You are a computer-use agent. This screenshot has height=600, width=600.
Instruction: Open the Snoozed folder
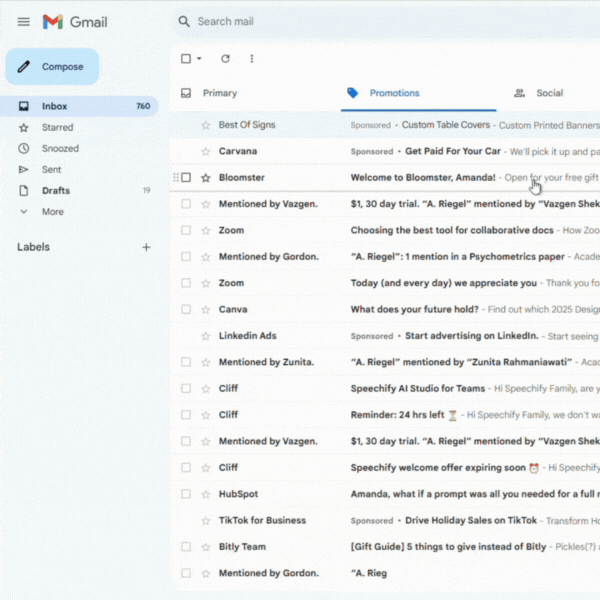click(x=60, y=149)
